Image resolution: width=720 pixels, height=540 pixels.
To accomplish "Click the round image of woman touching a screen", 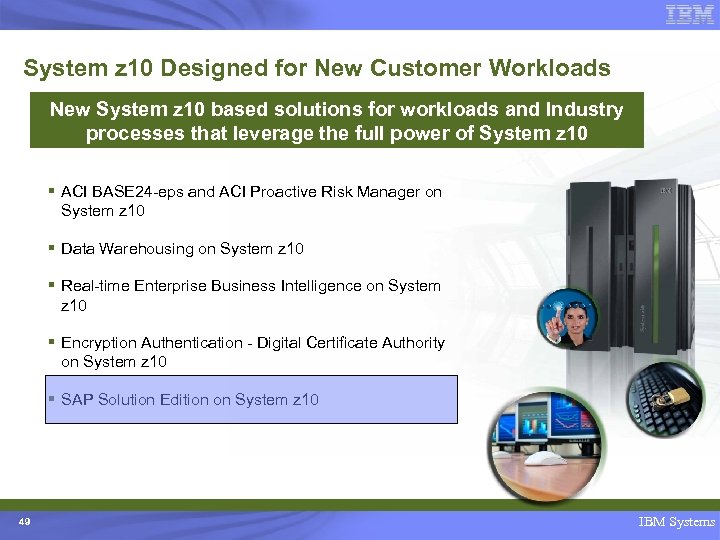I will pos(568,319).
